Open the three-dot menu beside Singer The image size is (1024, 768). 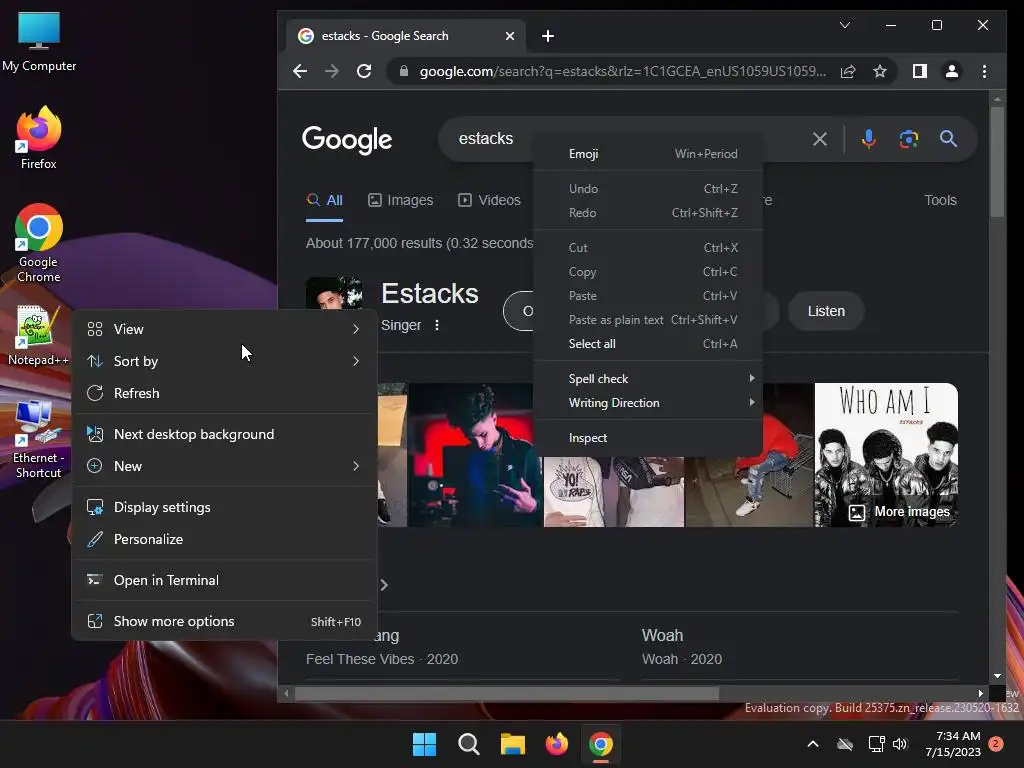(437, 325)
